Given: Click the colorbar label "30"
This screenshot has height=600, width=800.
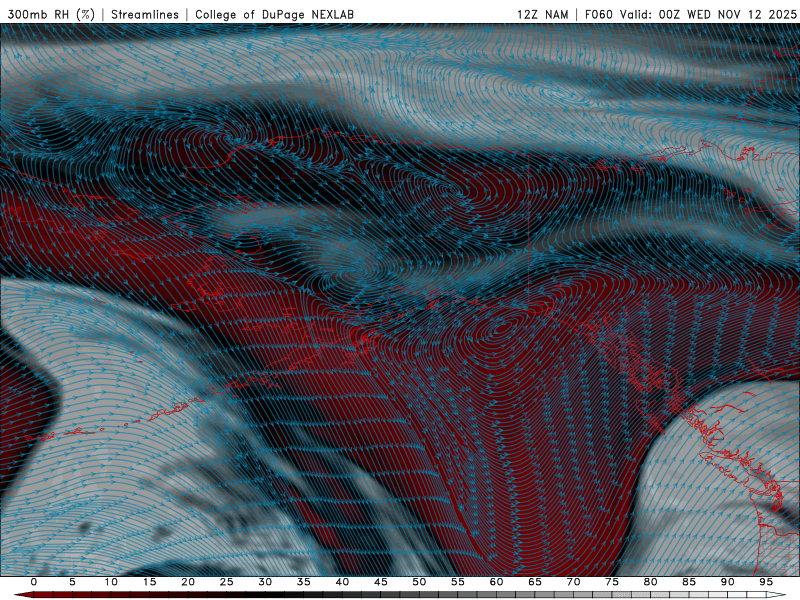Looking at the screenshot, I should pyautogui.click(x=265, y=582).
